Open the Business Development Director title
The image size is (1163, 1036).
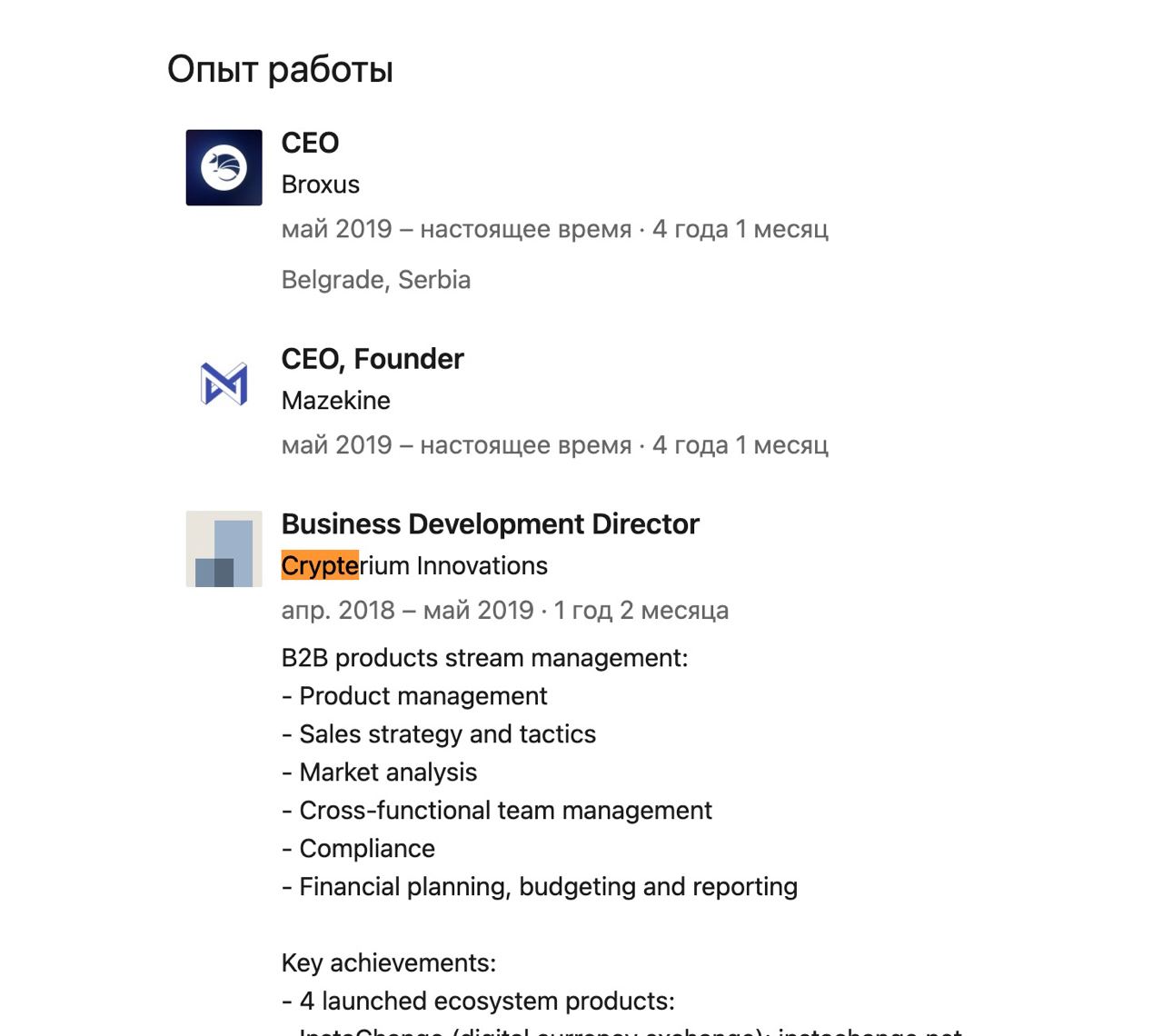490,524
